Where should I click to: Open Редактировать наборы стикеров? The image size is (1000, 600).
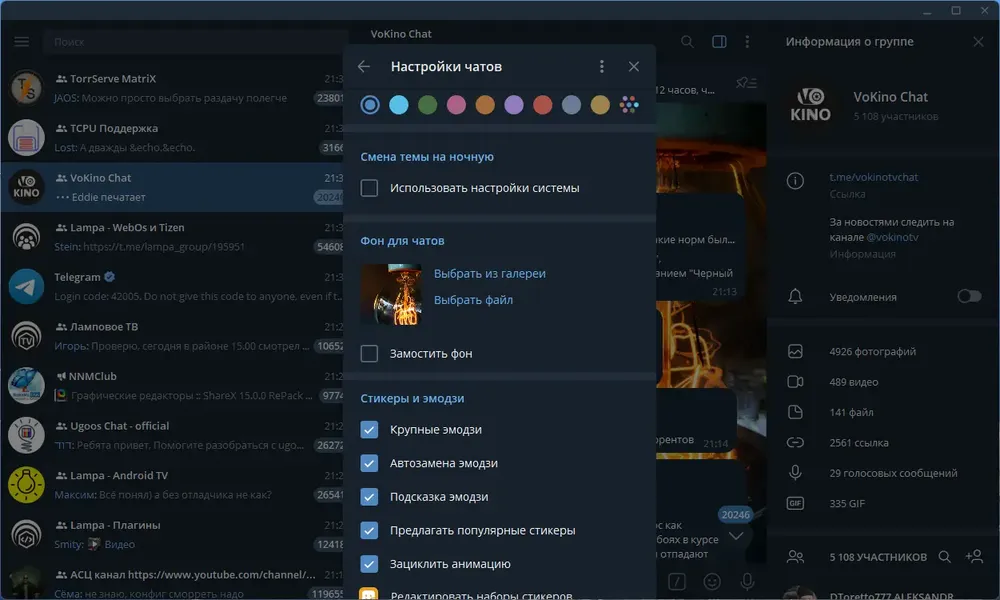(481, 596)
